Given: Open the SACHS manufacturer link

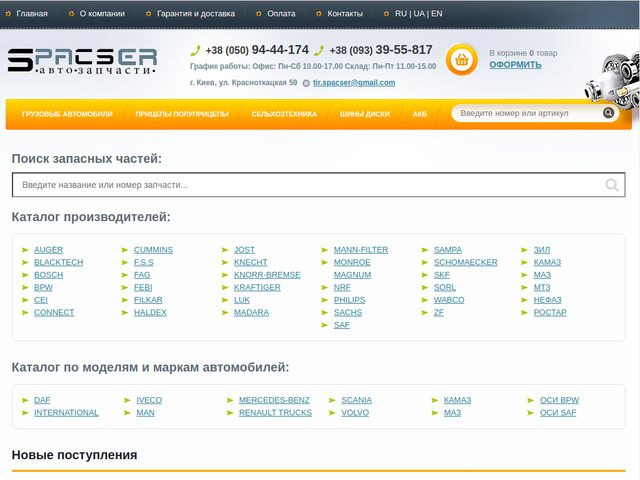Looking at the screenshot, I should click(348, 313).
